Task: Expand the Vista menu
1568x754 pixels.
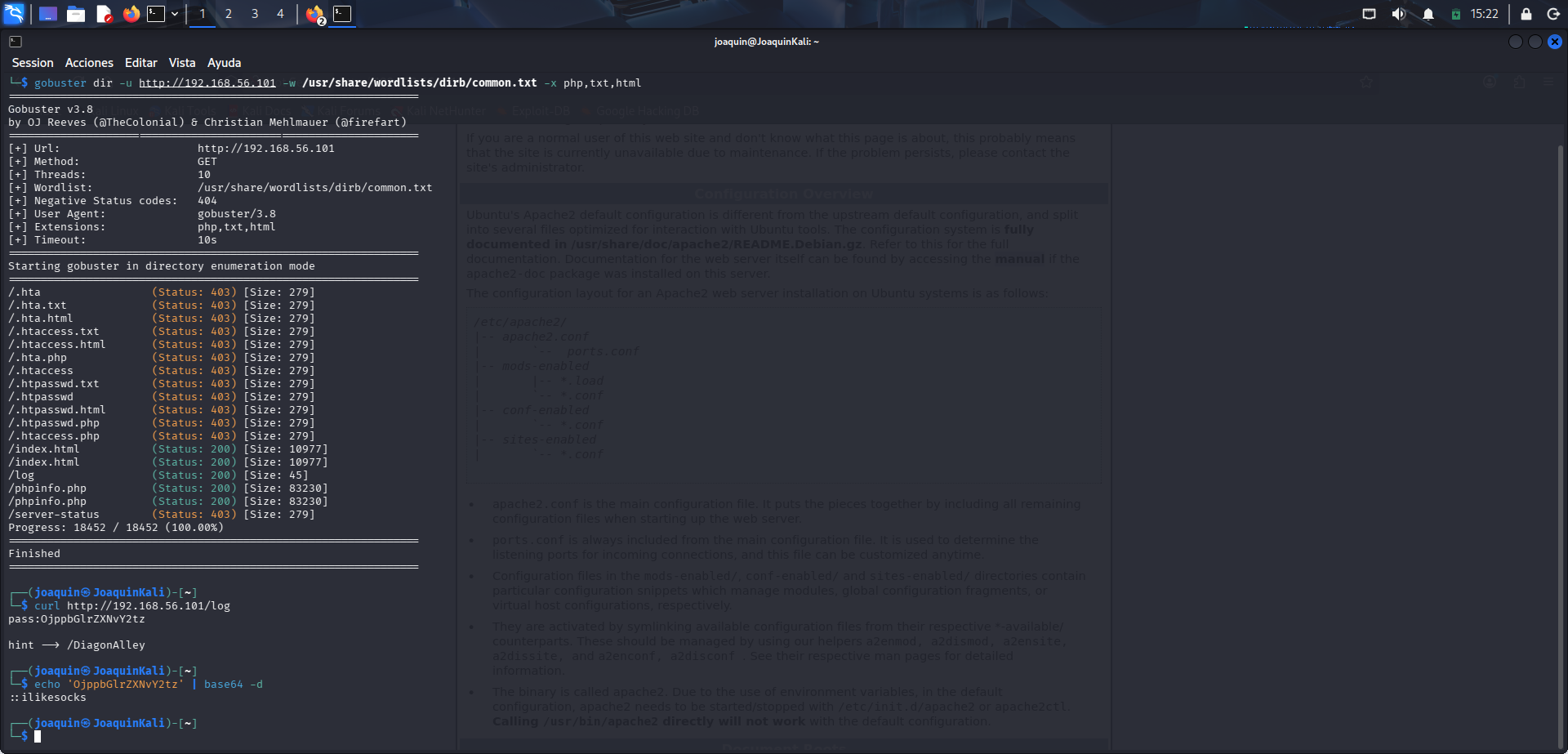Action: (182, 63)
